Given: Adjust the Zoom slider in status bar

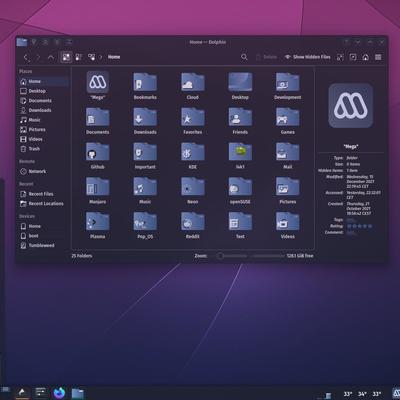Looking at the screenshot, I should click(231, 256).
